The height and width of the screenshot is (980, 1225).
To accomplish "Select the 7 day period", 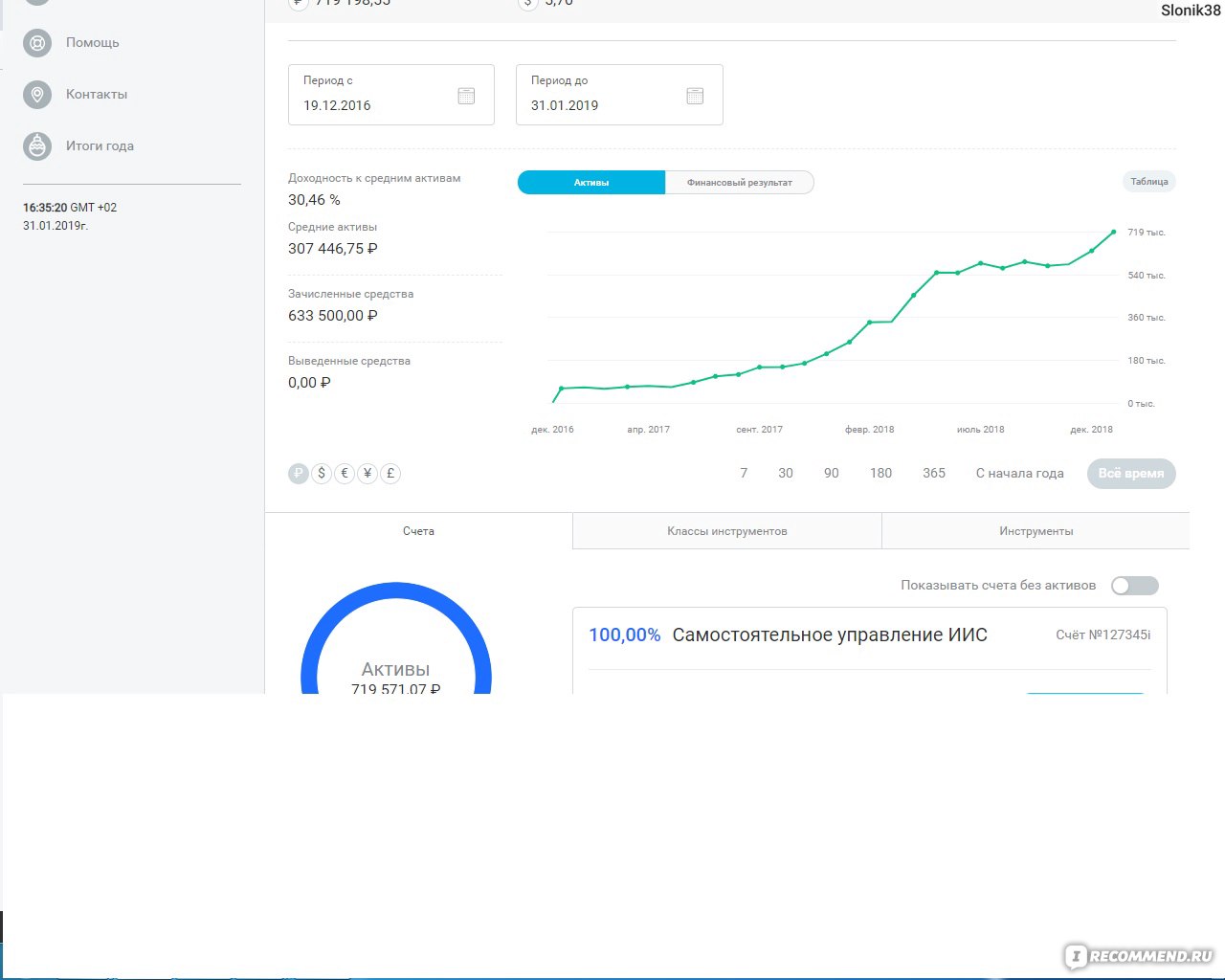I will [744, 474].
